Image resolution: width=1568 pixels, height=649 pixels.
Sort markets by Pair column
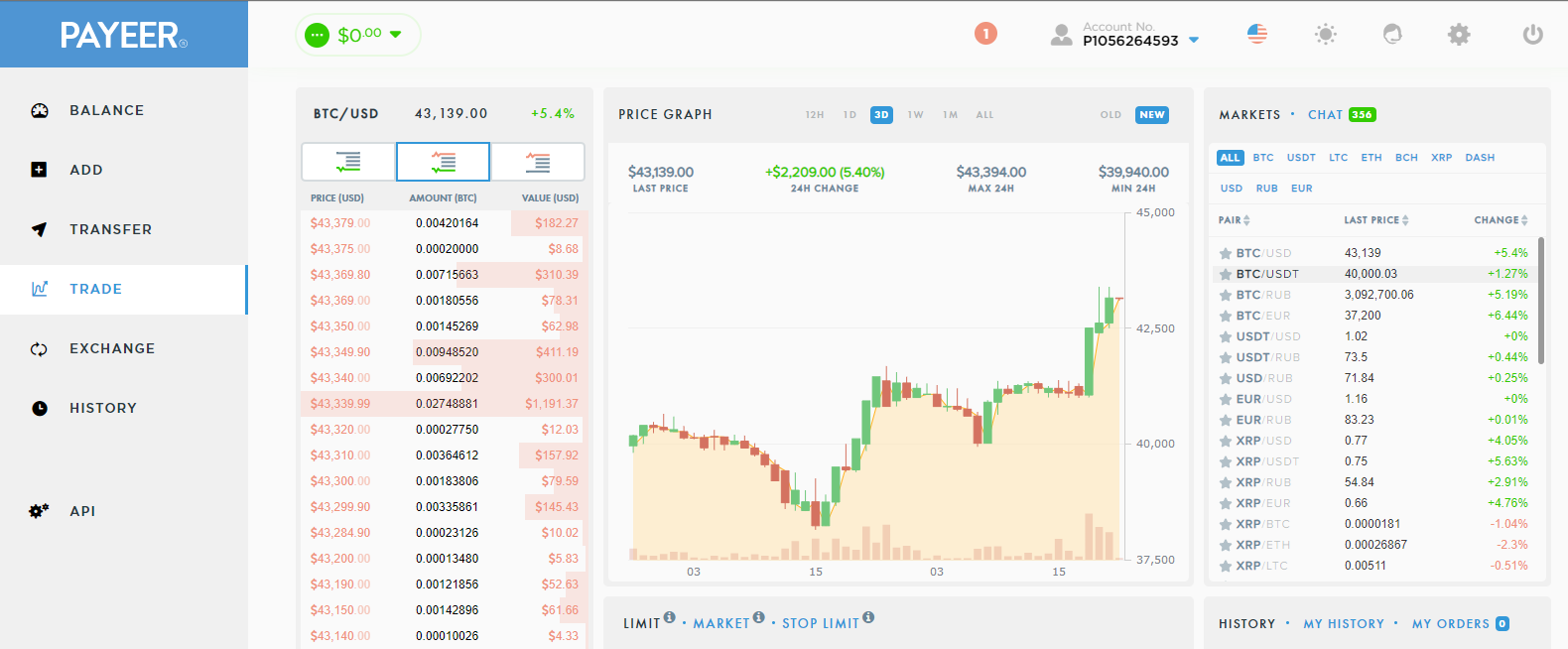(1235, 220)
